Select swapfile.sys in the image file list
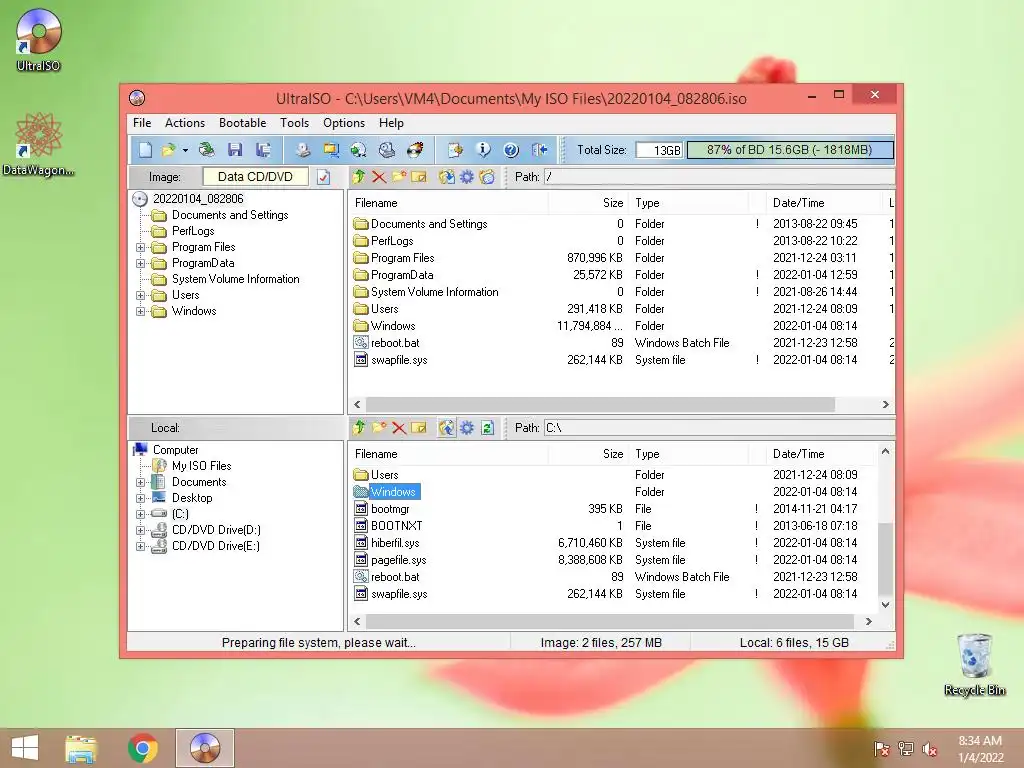 [399, 360]
